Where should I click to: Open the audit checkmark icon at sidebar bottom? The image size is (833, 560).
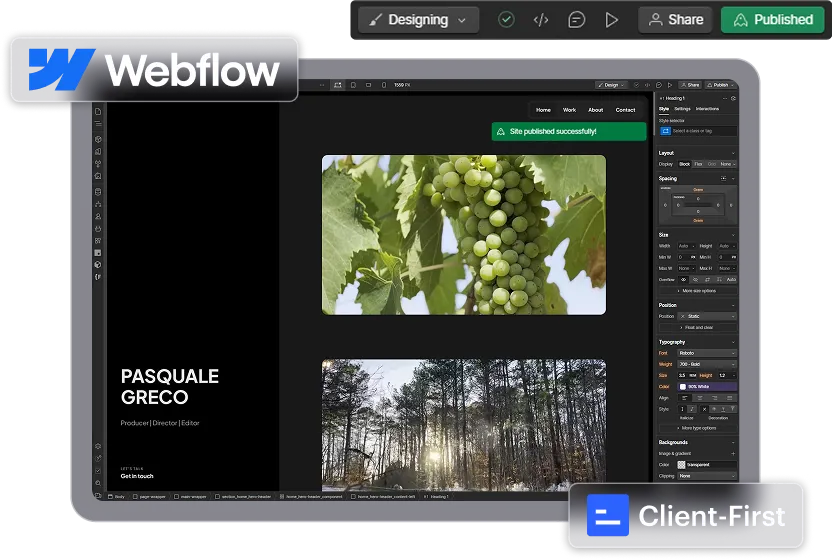[x=98, y=471]
